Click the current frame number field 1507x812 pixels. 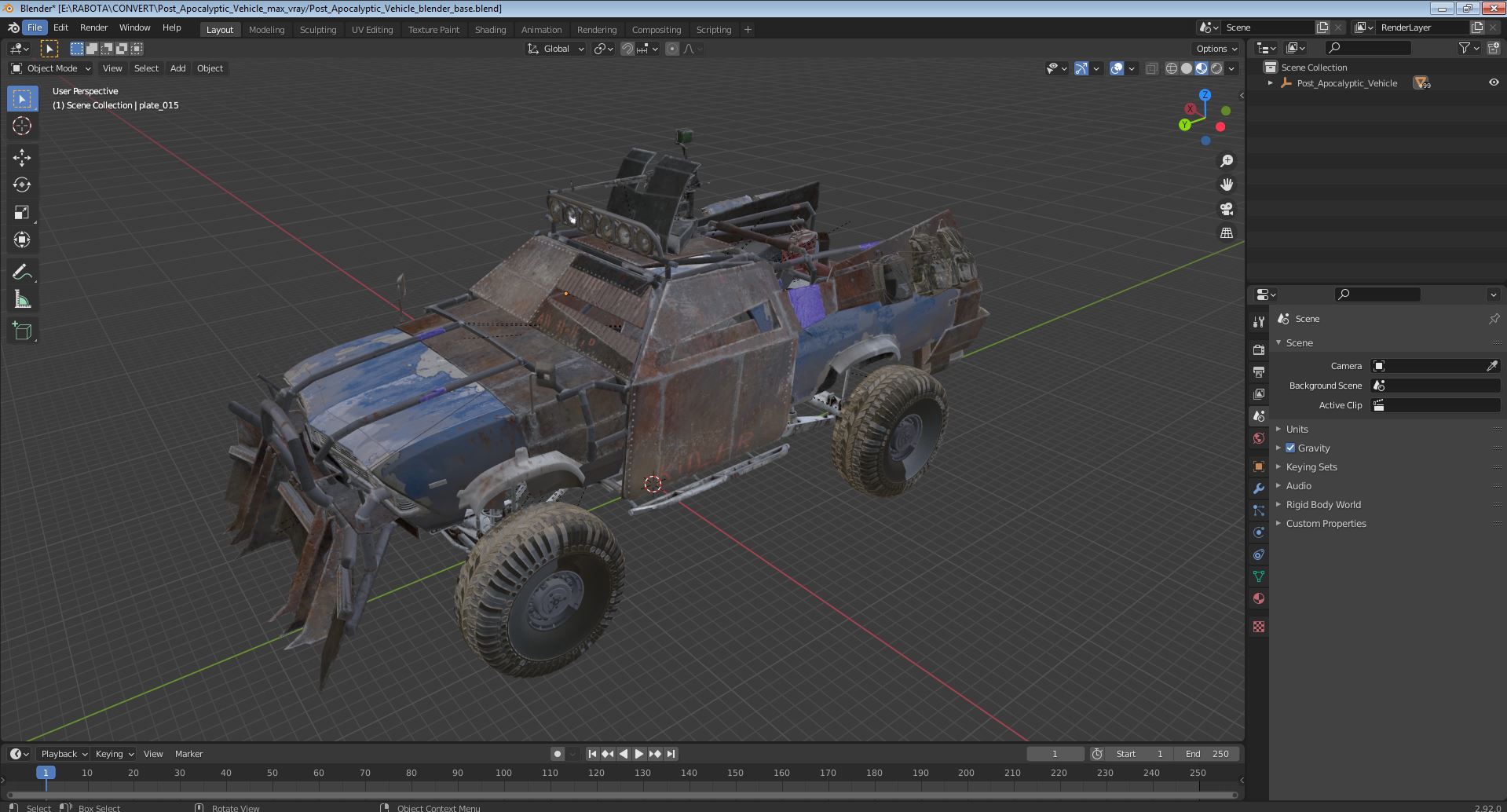pyautogui.click(x=1055, y=754)
